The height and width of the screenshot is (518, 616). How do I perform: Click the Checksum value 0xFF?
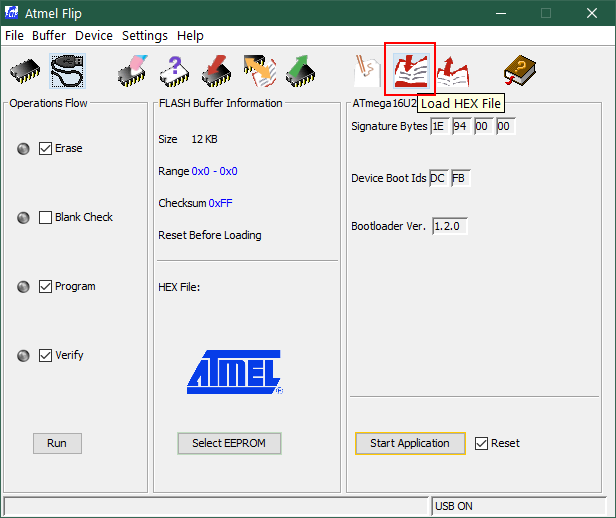220,203
